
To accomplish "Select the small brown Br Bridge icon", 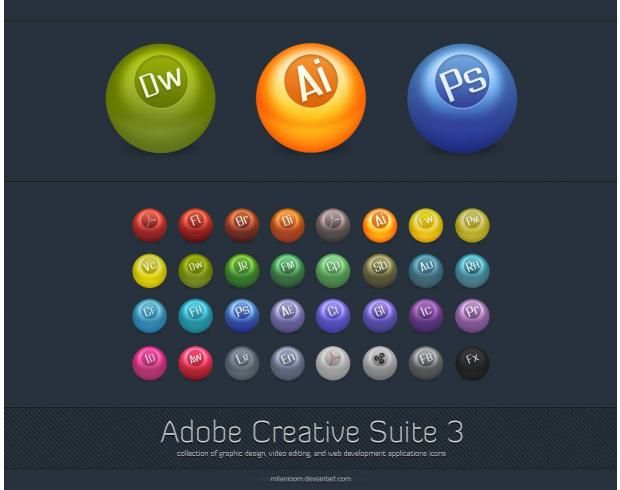I will (242, 225).
